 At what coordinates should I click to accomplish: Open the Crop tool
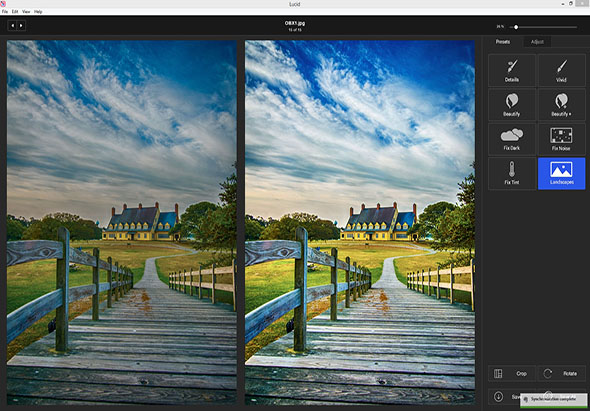click(512, 374)
